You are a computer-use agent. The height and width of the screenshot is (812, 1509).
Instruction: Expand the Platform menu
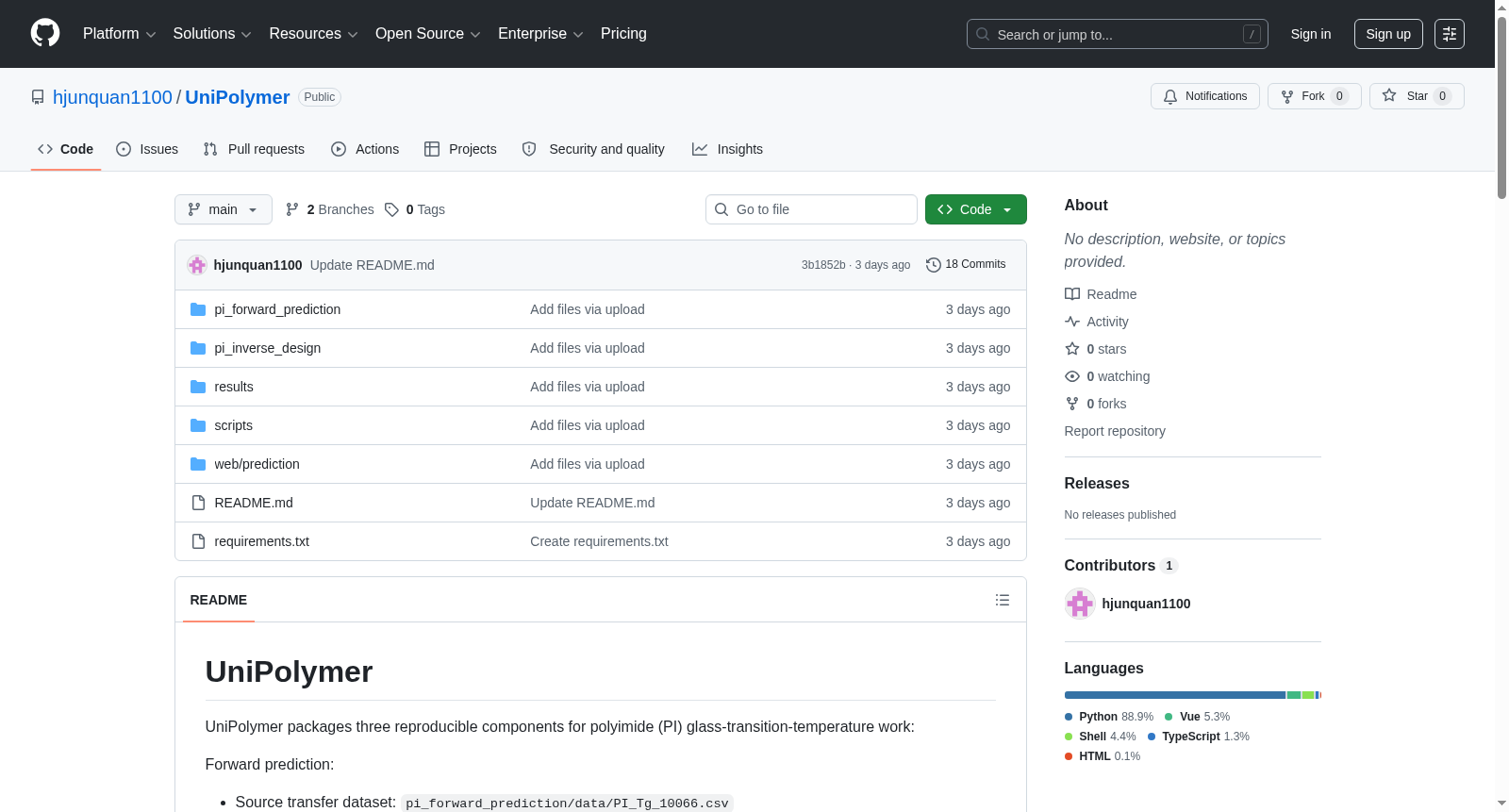(120, 34)
